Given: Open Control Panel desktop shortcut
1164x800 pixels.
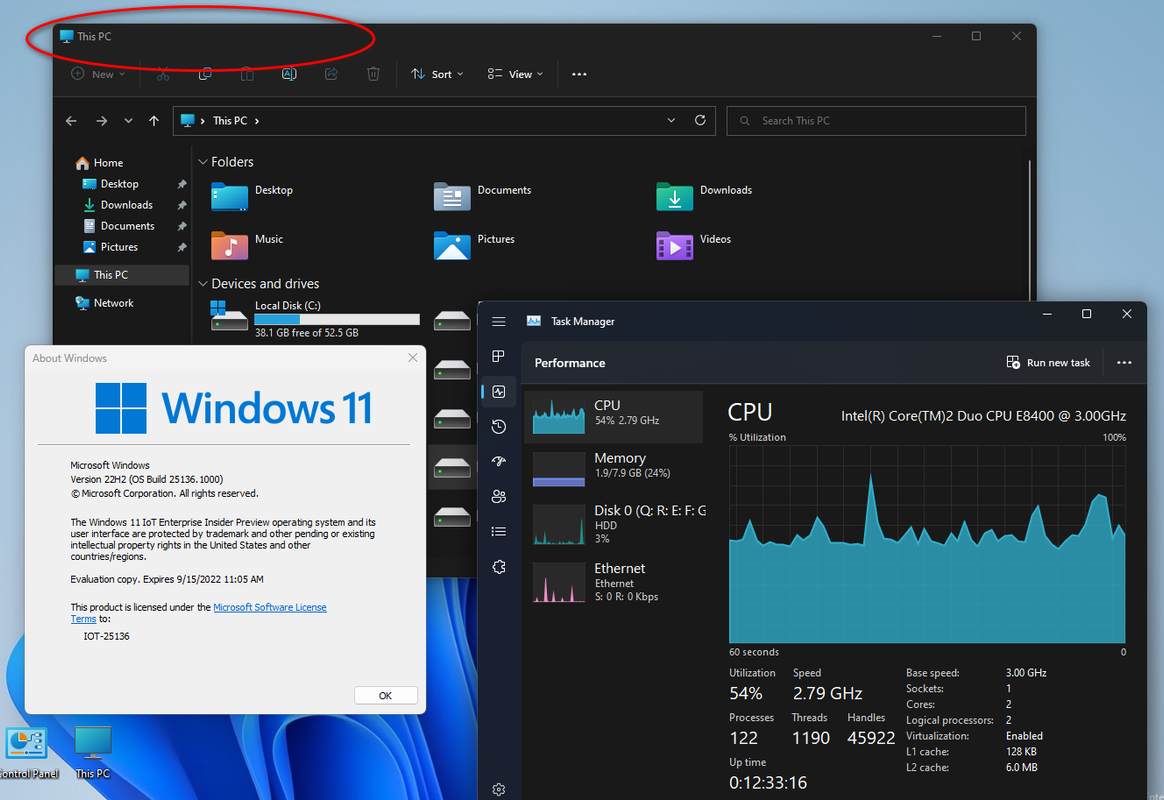Looking at the screenshot, I should coord(27,753).
